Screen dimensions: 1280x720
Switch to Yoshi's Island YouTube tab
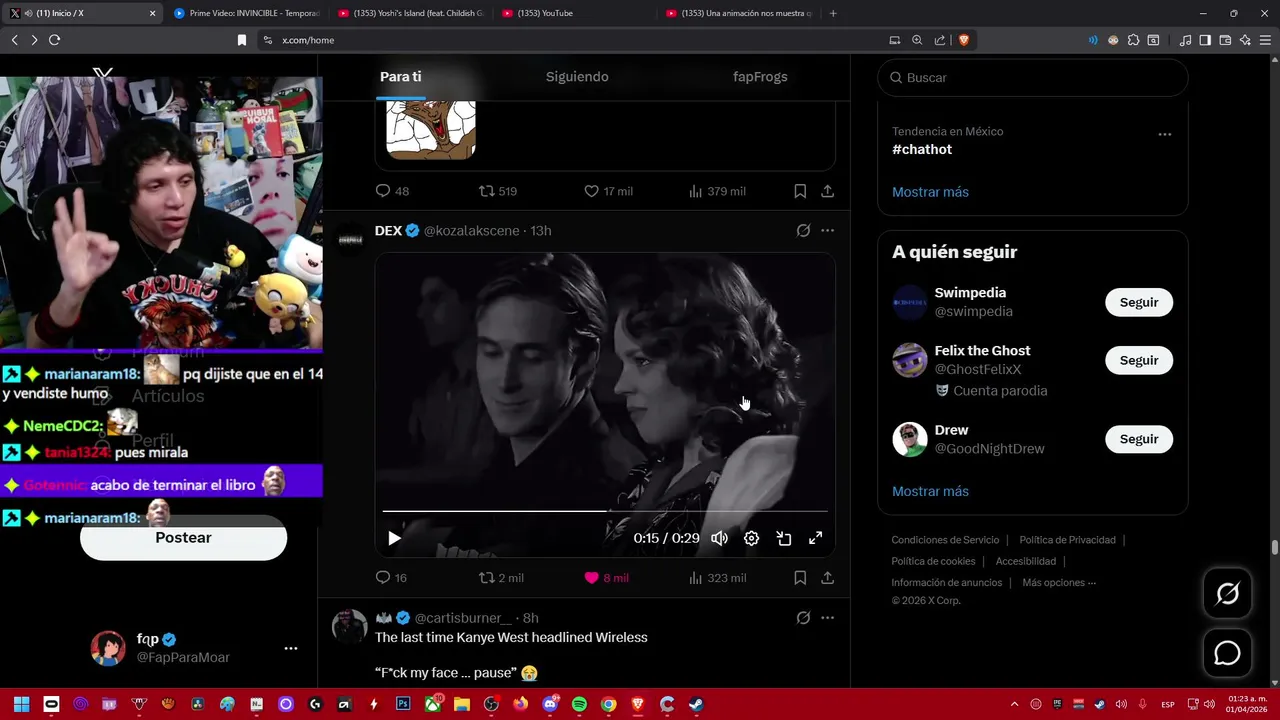tap(410, 13)
